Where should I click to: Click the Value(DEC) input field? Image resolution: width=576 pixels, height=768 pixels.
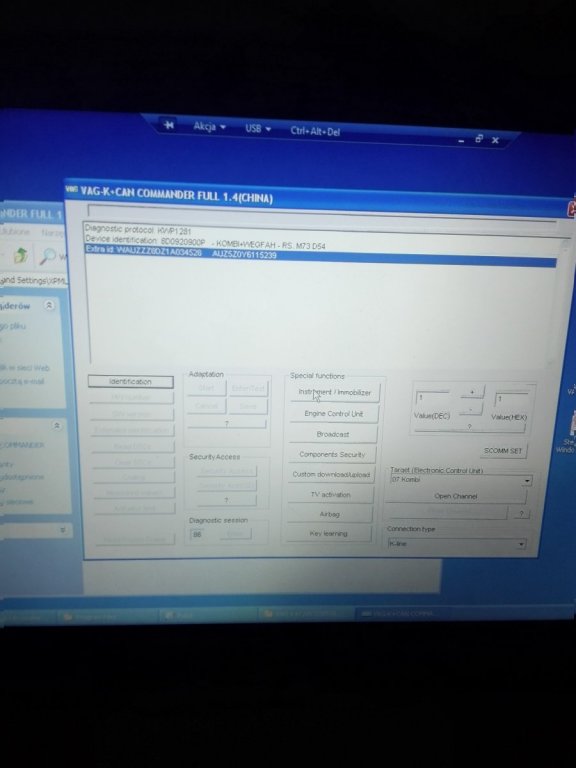coord(432,398)
